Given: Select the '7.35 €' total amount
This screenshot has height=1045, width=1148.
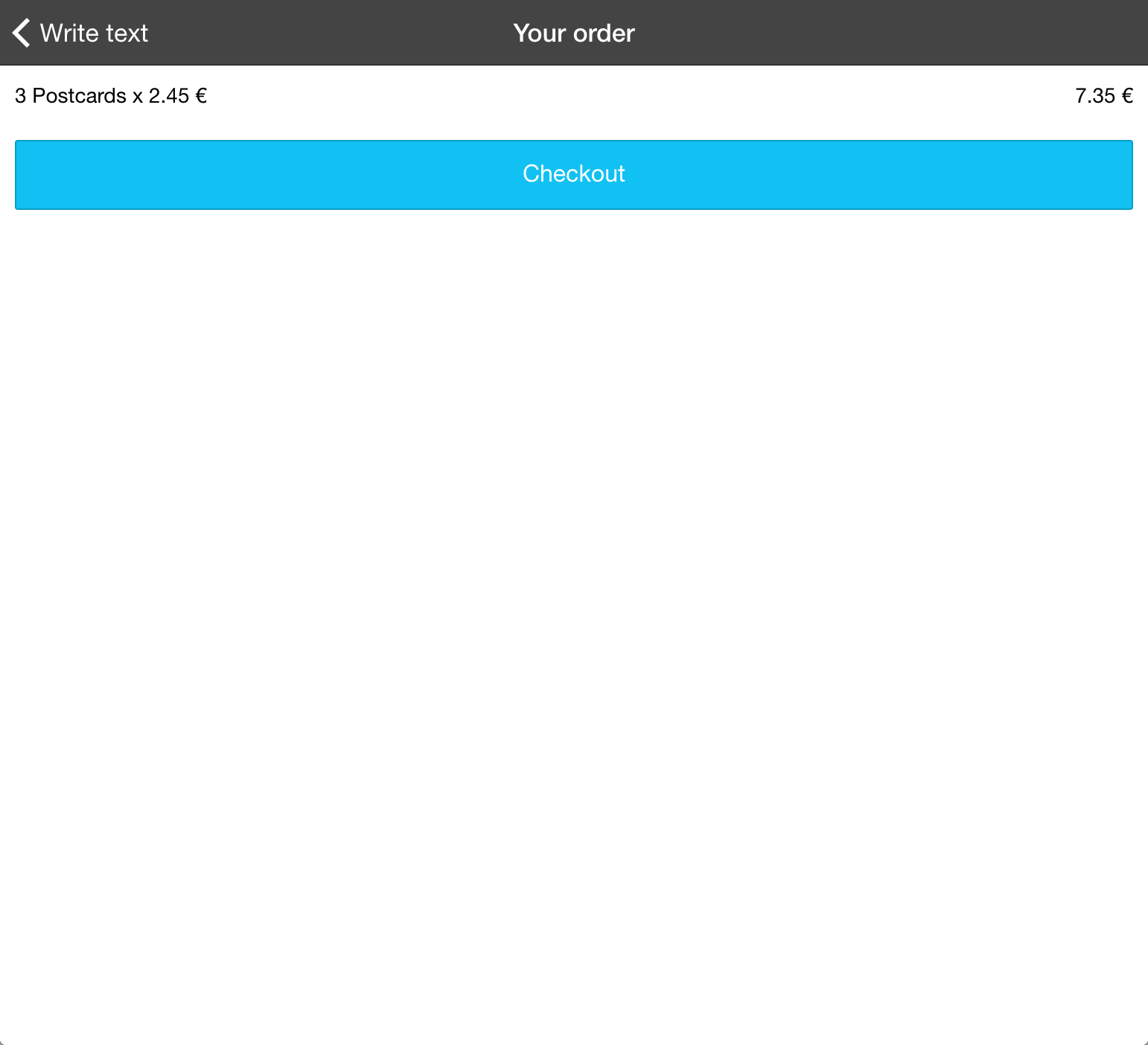Looking at the screenshot, I should tap(1104, 96).
